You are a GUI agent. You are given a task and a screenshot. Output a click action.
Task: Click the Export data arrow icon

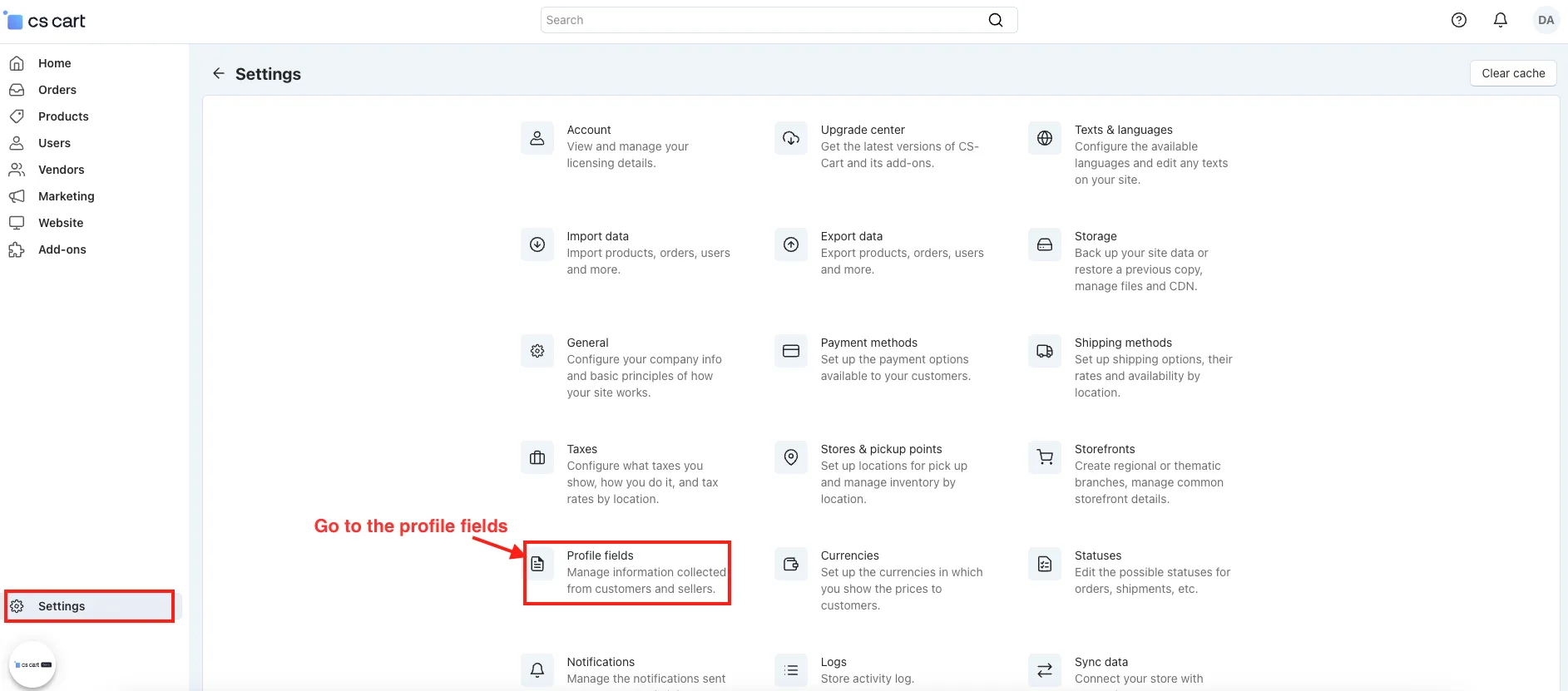coord(791,244)
